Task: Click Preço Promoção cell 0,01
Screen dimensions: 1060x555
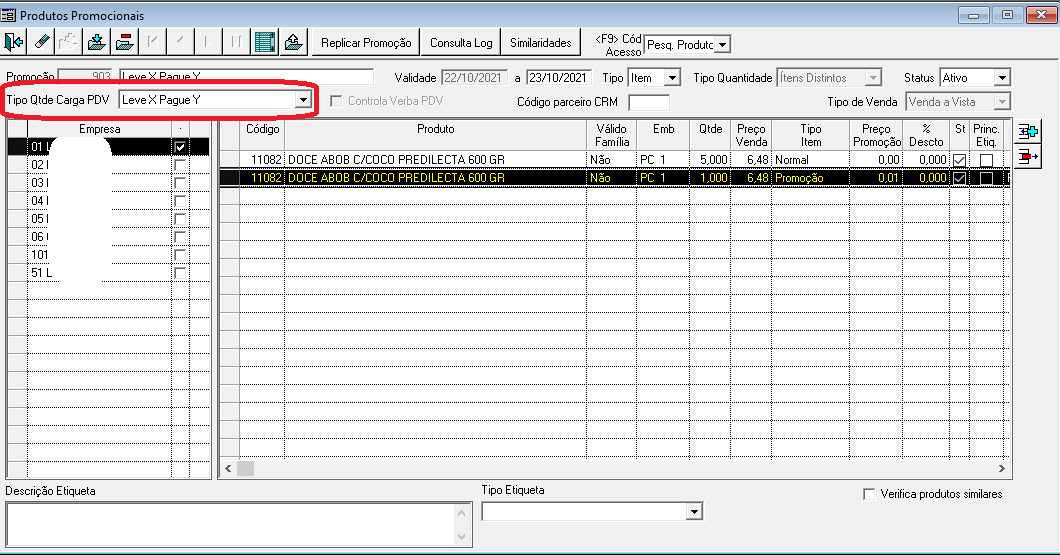Action: 876,178
